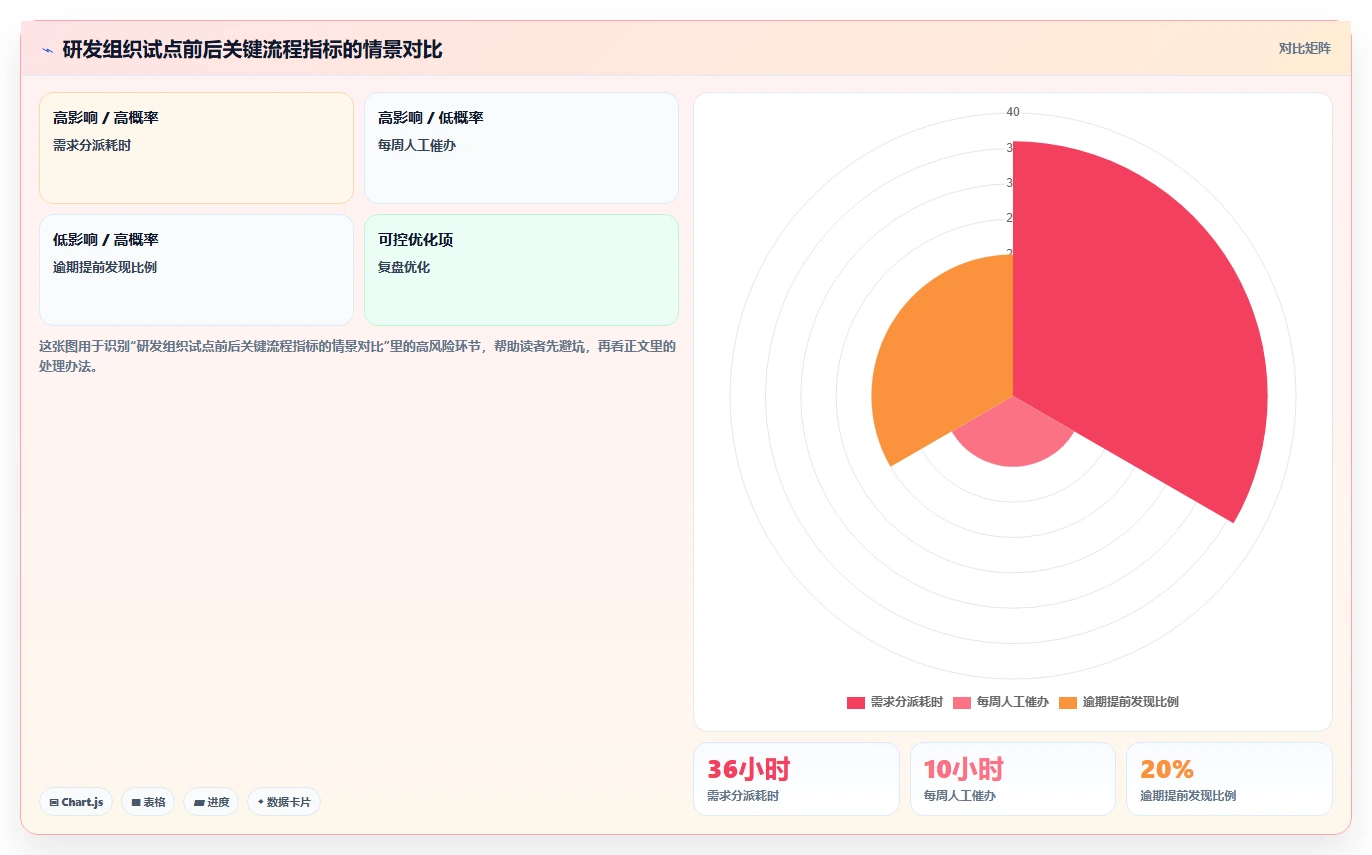Click the lightning icon beside the title

pos(47,50)
